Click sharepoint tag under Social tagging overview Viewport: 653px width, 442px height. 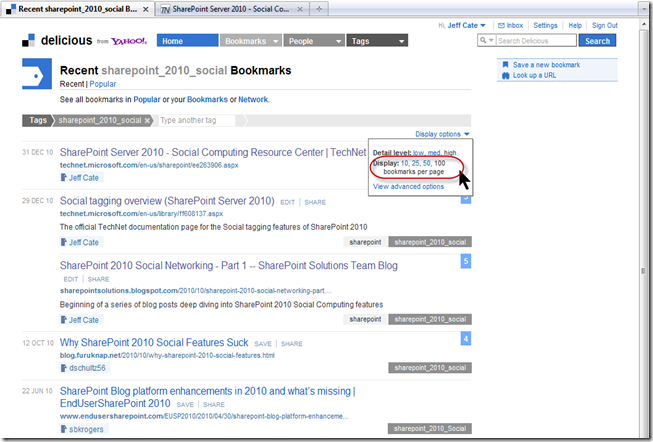pyautogui.click(x=365, y=242)
